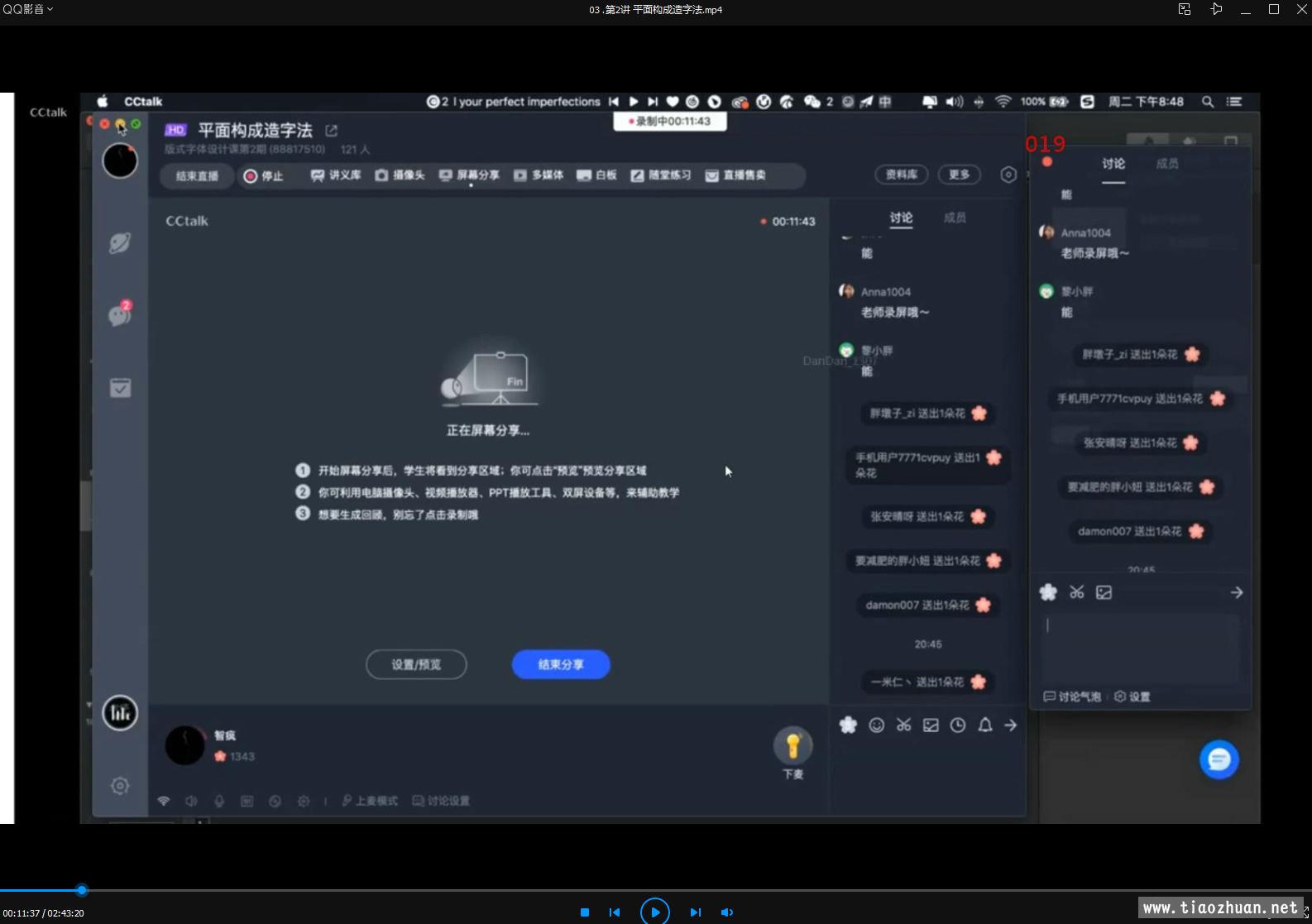Image resolution: width=1312 pixels, height=924 pixels.
Task: Open the Apple menu in macOS menu bar
Action: coord(103,102)
